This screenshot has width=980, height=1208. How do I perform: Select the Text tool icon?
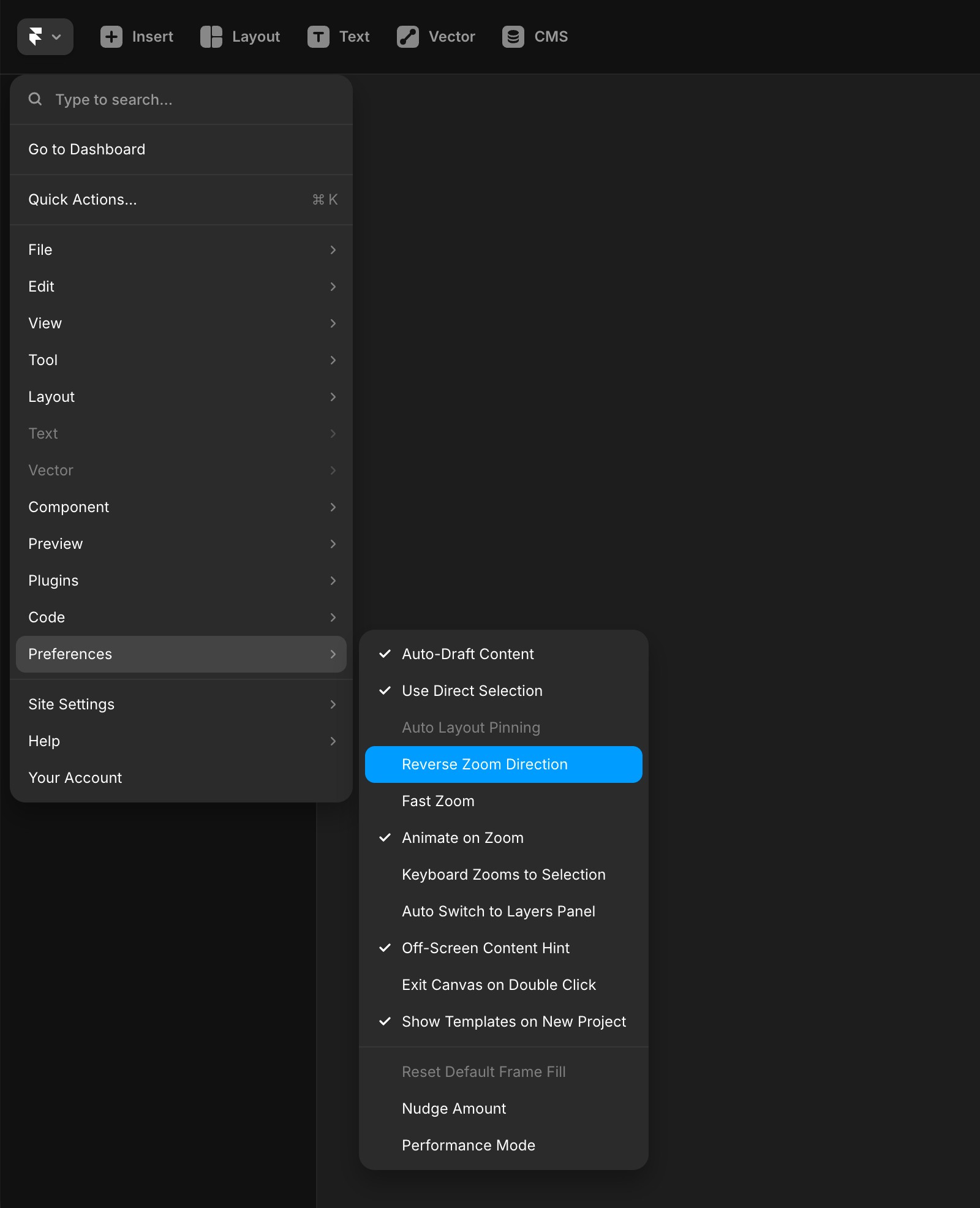pos(318,37)
